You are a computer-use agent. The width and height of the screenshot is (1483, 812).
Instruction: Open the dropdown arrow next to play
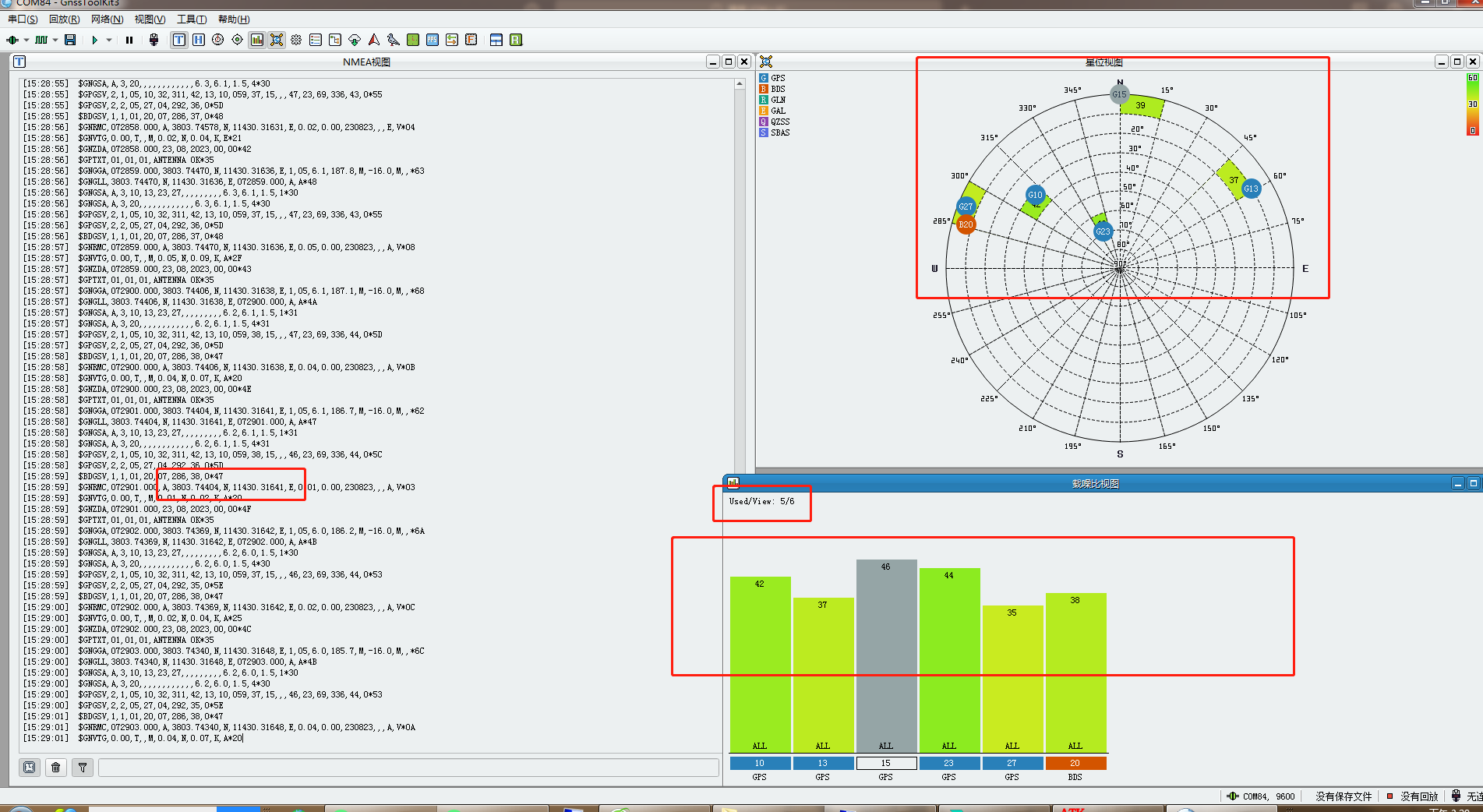coord(109,40)
